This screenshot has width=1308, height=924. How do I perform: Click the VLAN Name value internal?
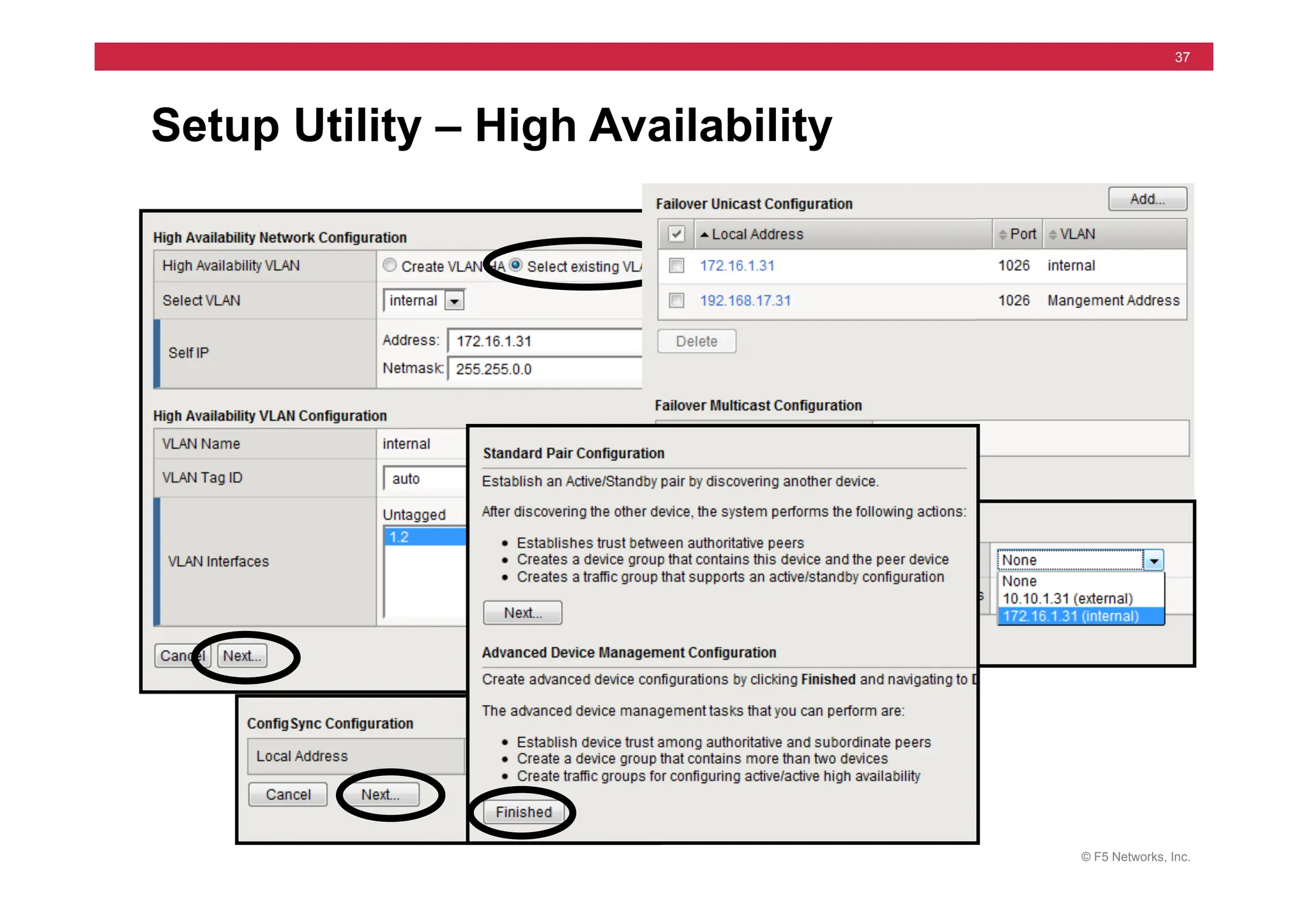pos(406,444)
